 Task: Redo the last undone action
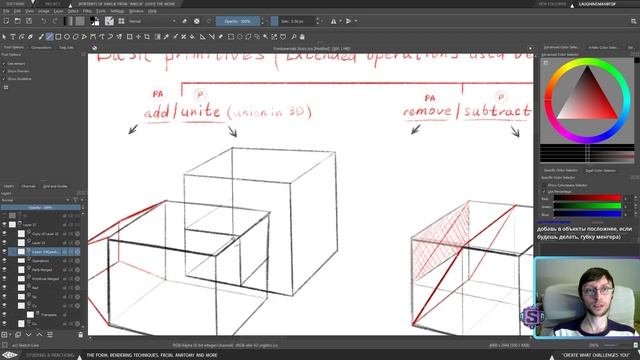55,21
